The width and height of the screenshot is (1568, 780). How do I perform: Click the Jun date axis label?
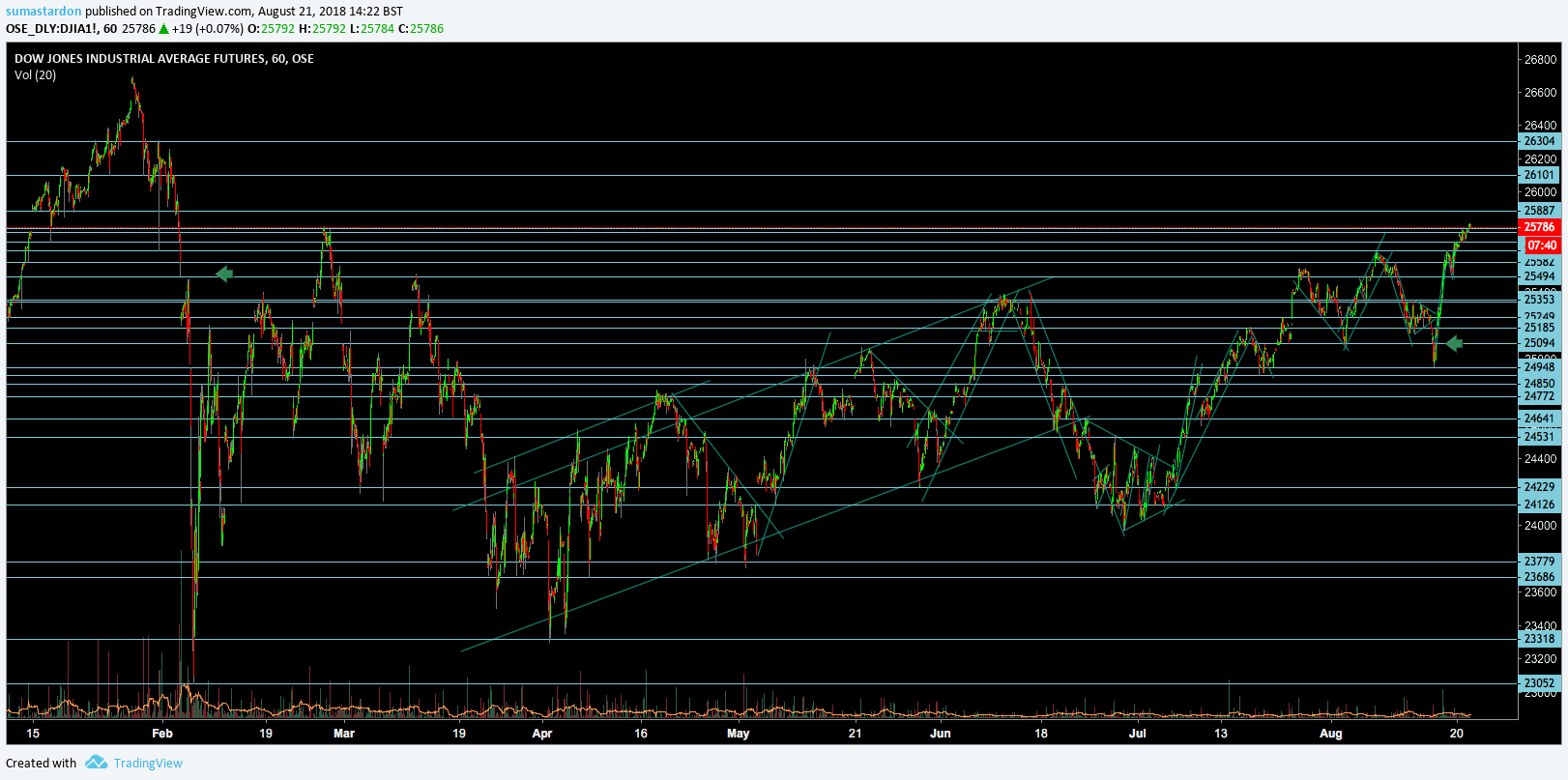941,734
